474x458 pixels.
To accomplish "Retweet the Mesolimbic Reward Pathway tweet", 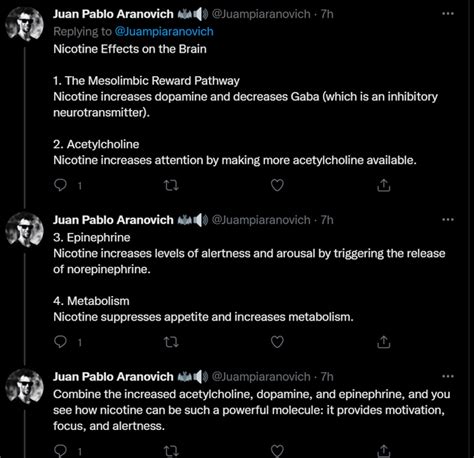I will tap(172, 185).
